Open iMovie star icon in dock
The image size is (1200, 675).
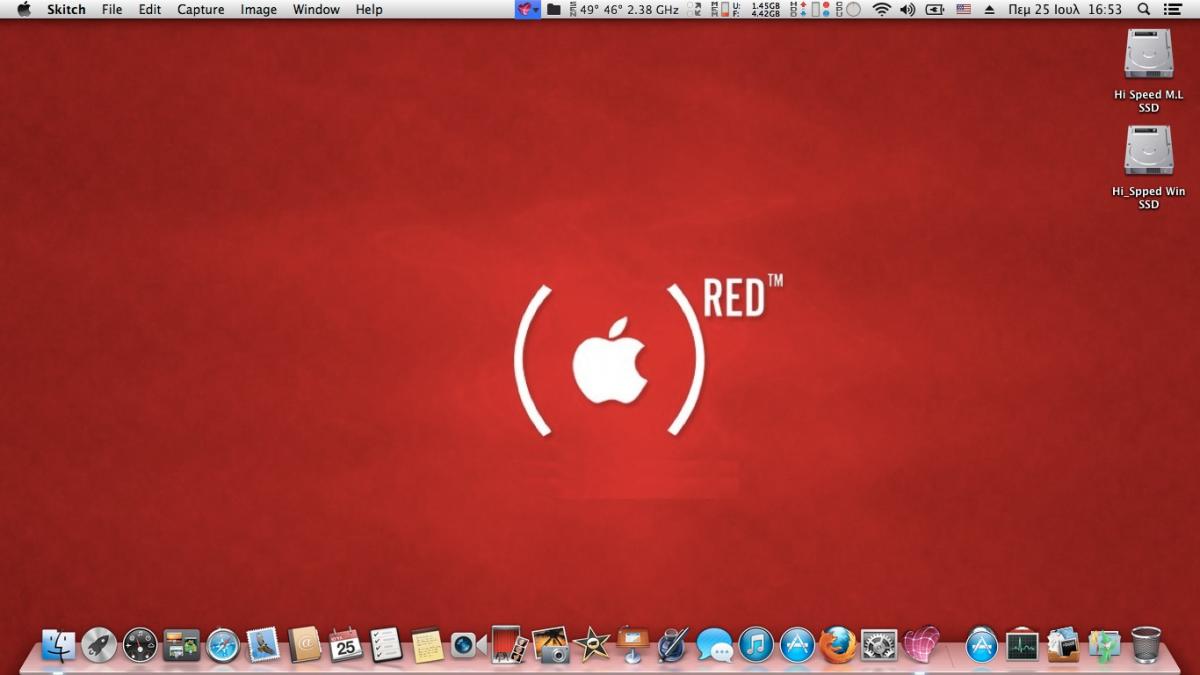[x=591, y=645]
